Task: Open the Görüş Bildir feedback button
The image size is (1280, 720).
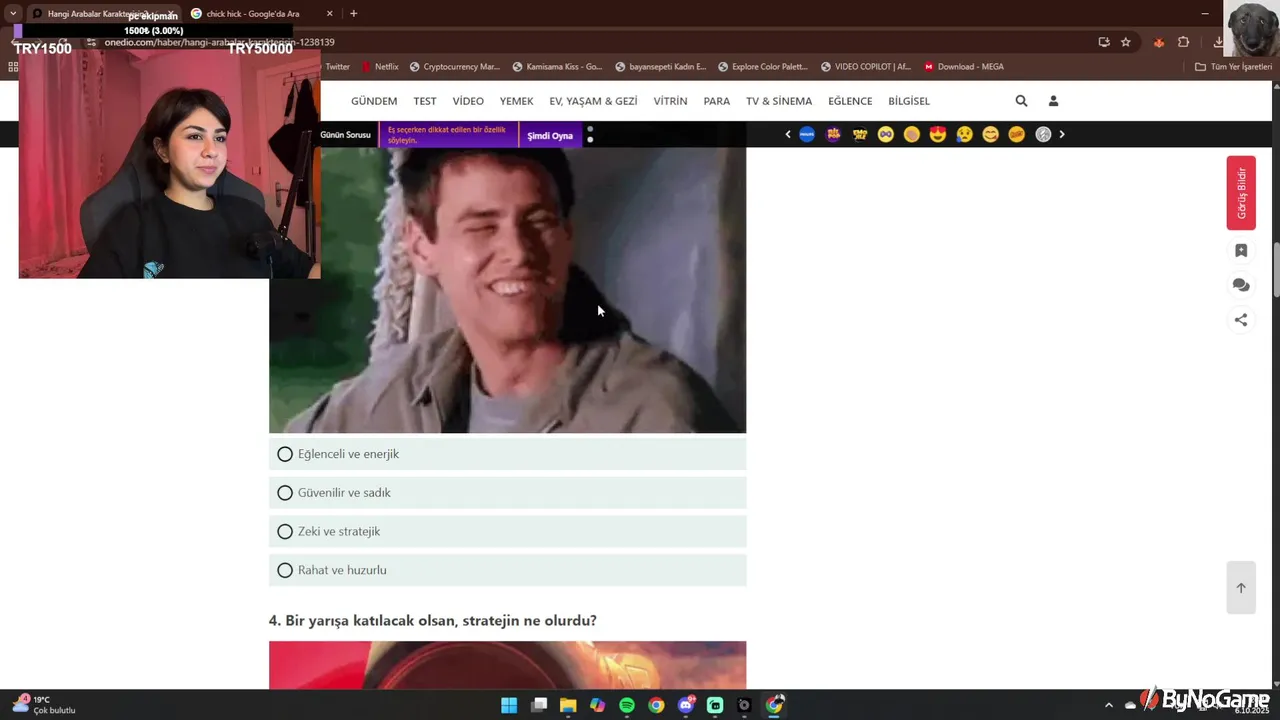Action: [1241, 193]
